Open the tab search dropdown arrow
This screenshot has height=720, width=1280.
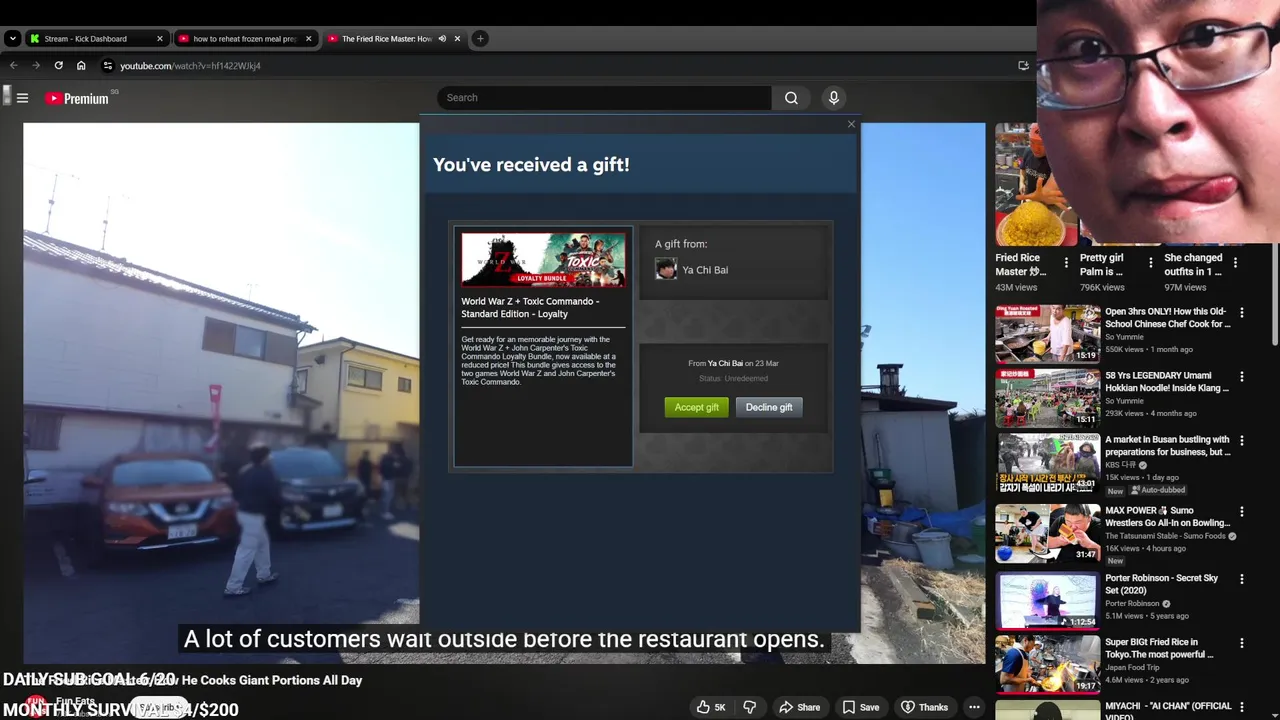click(12, 39)
